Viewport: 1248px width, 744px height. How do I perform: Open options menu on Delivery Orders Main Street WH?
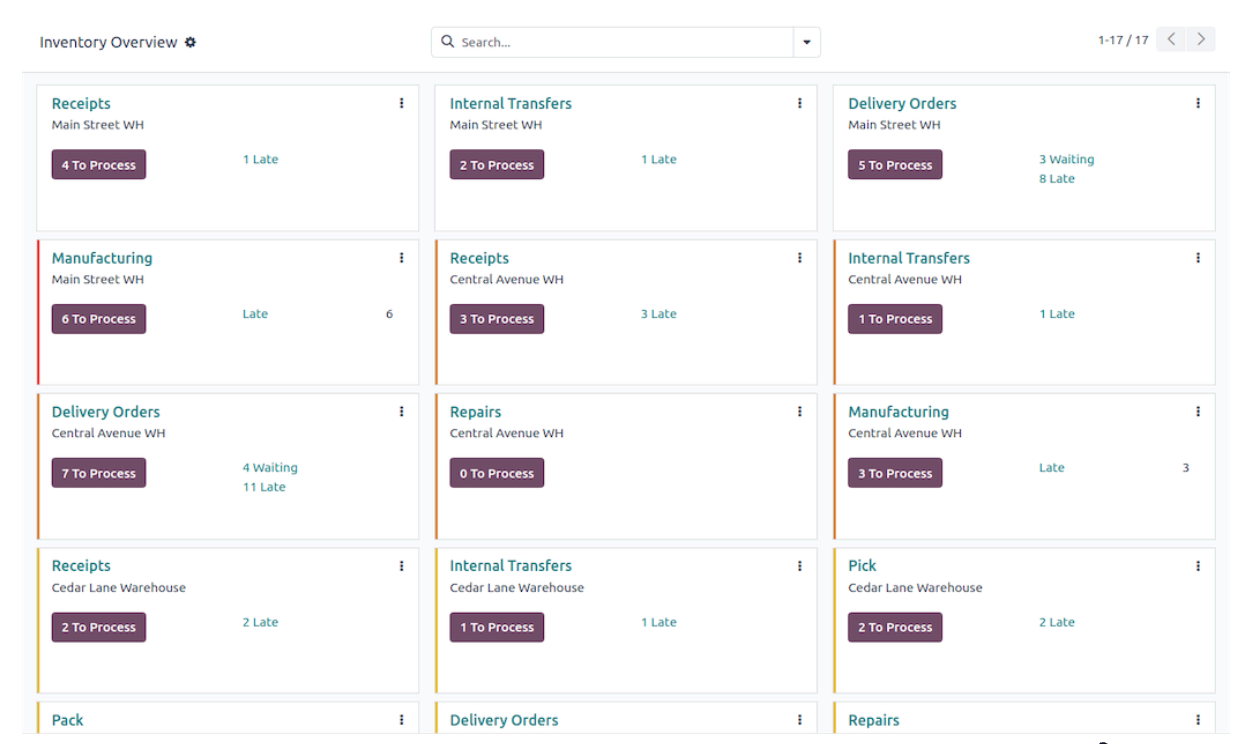(1197, 102)
